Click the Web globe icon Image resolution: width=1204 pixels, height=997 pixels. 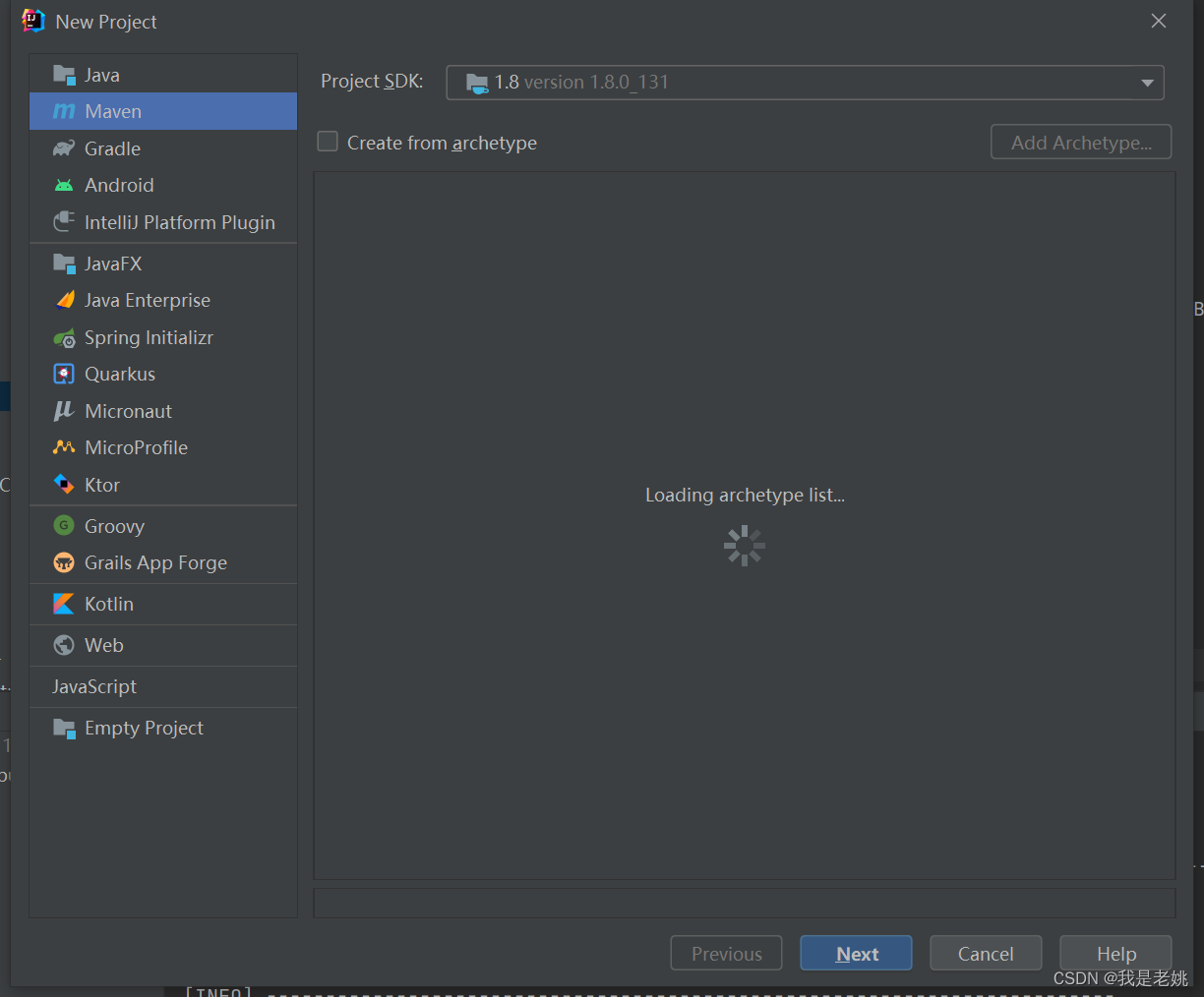[64, 645]
